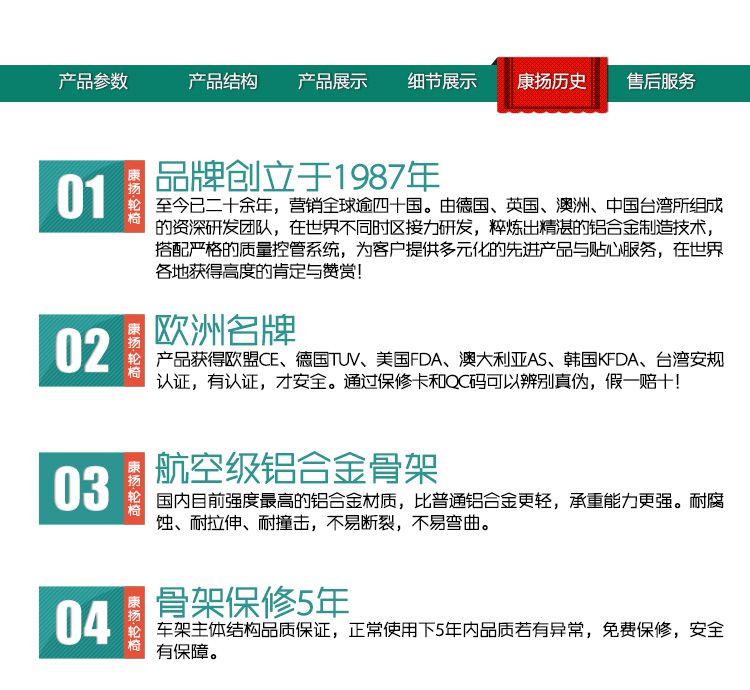Screen dimensions: 750x690
Task: Click the line 各地获得高度的肯定与赞赏
Action: point(259,272)
